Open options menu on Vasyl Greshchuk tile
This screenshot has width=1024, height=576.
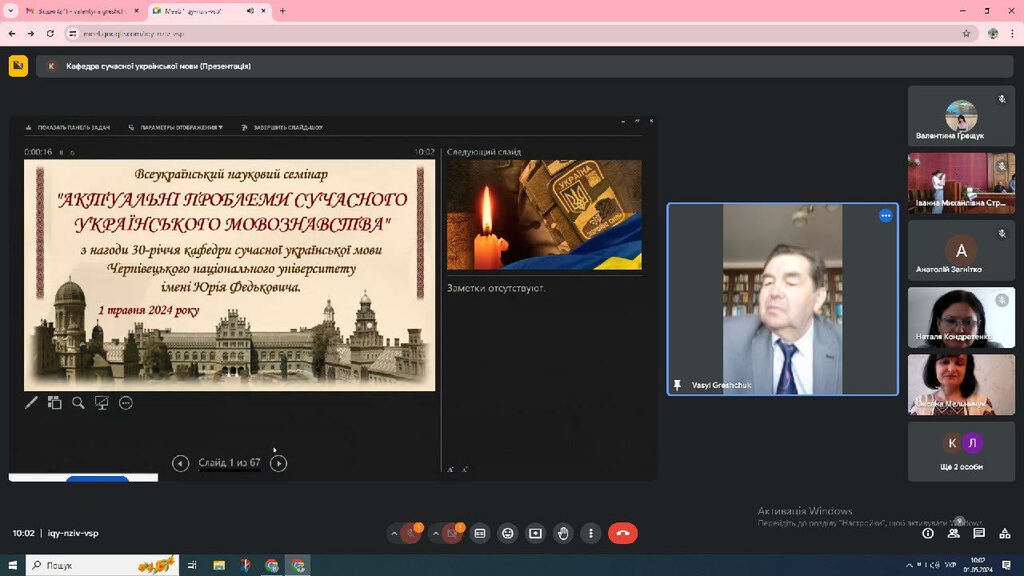pos(885,215)
